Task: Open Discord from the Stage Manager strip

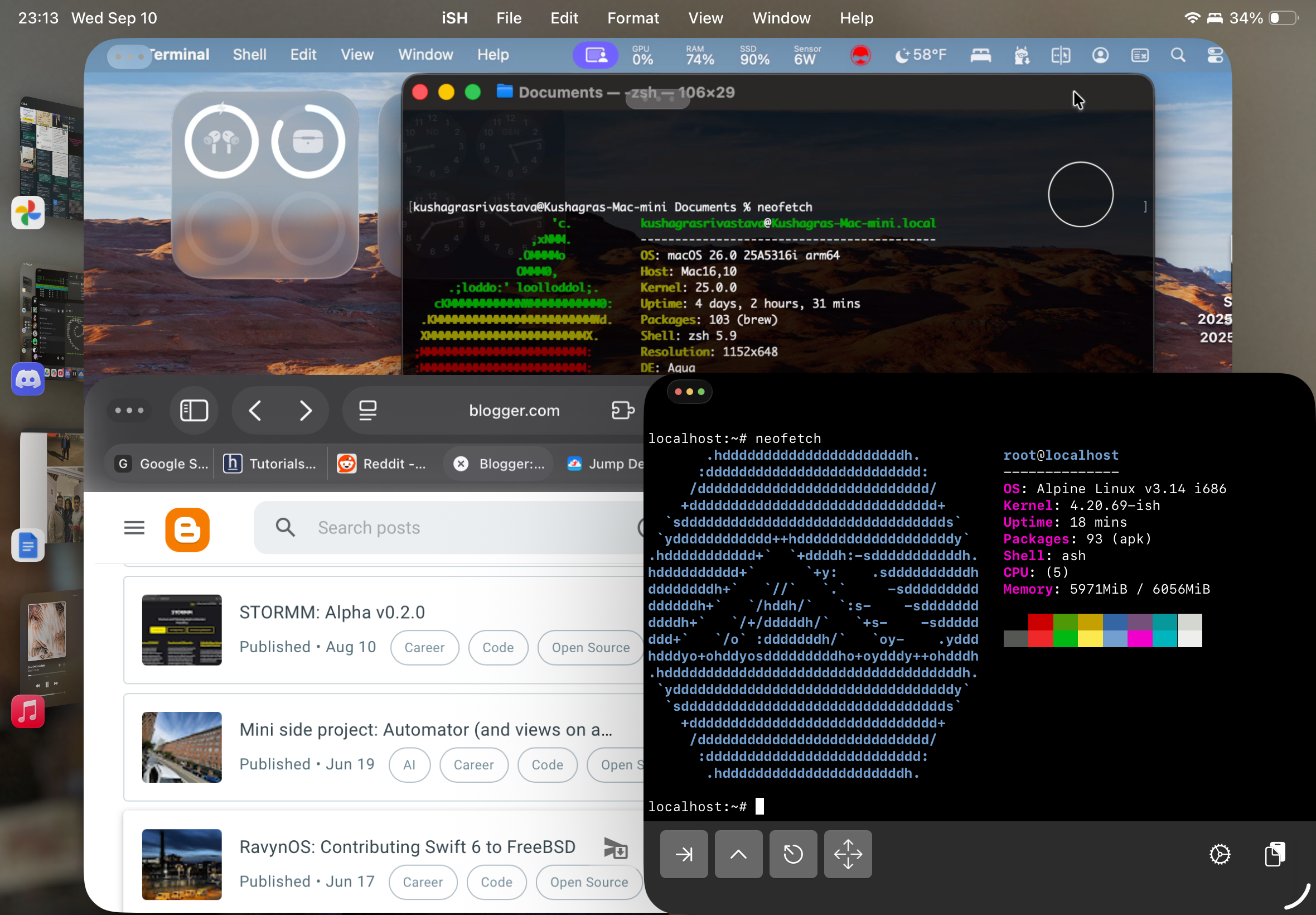Action: pos(27,379)
